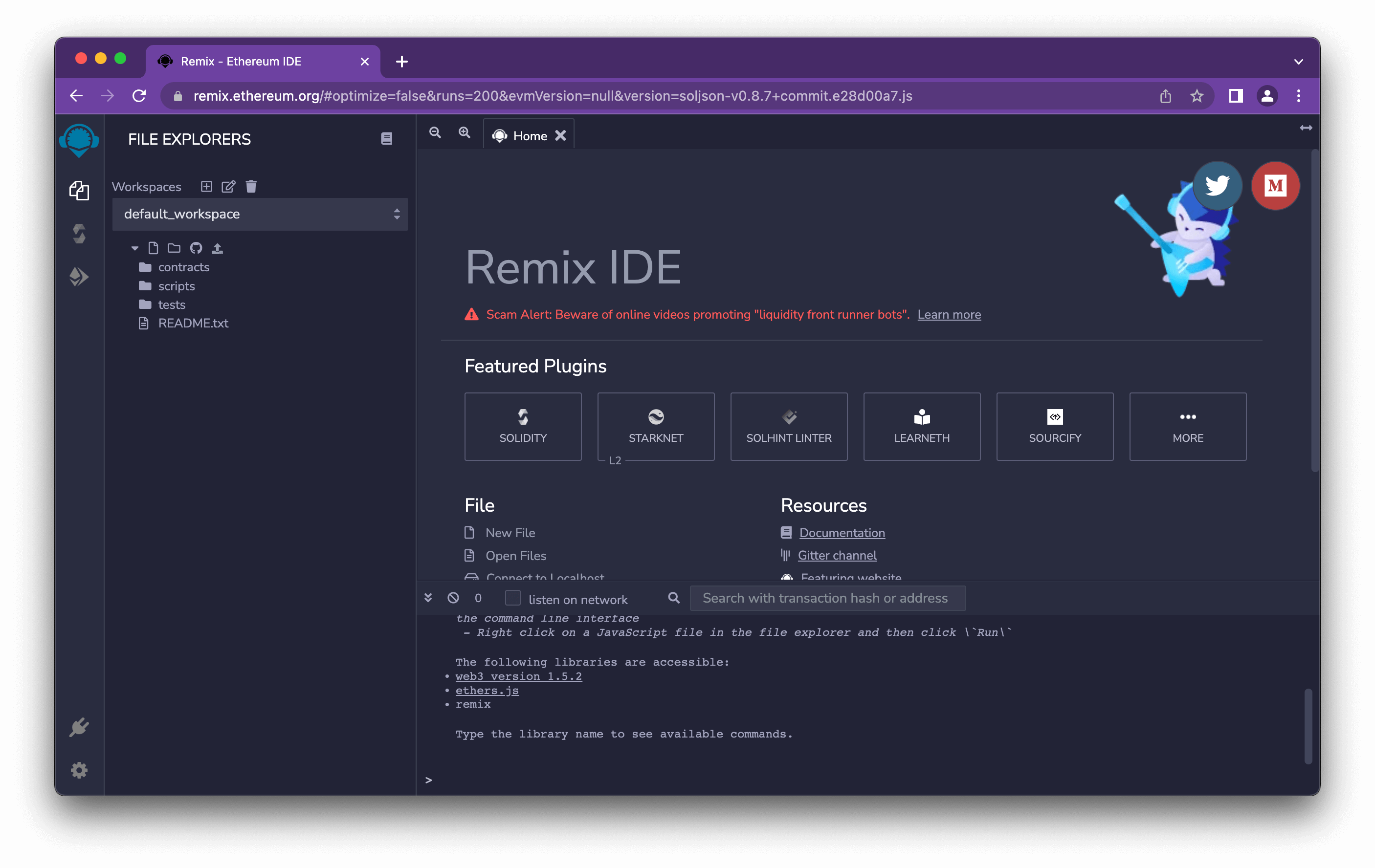Open the Chrome three-dot menu
Screen dimensions: 1375x868
coord(1299,96)
